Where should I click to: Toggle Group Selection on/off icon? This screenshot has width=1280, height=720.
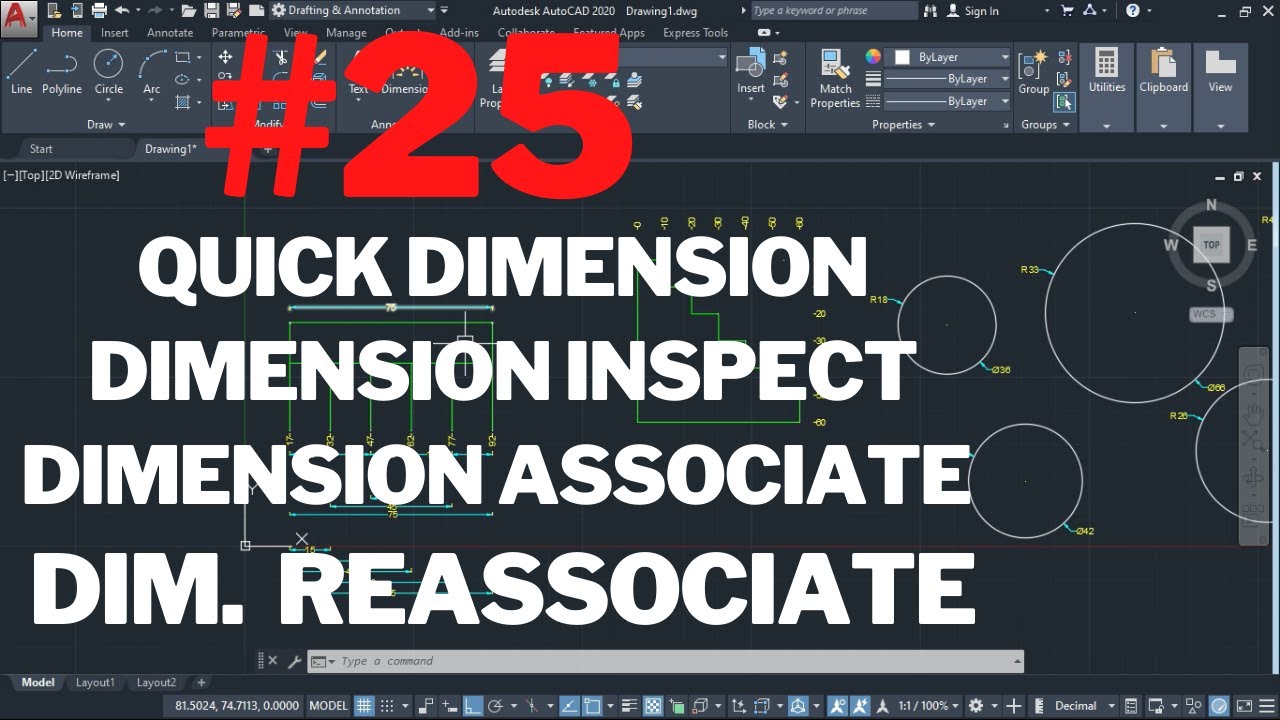1064,102
